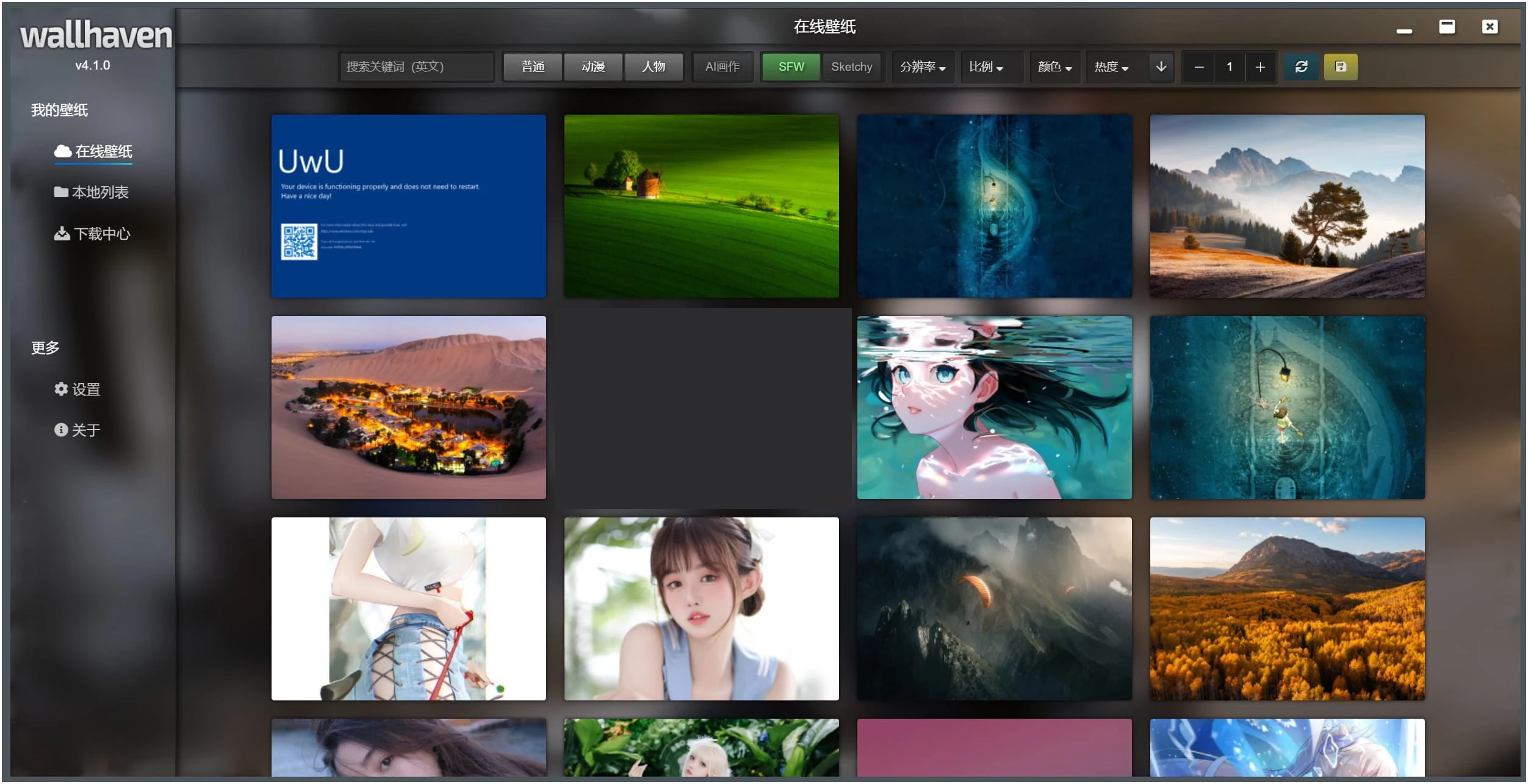The width and height of the screenshot is (1528, 784).
Task: Toggle the SFW purity filter
Action: [x=791, y=67]
